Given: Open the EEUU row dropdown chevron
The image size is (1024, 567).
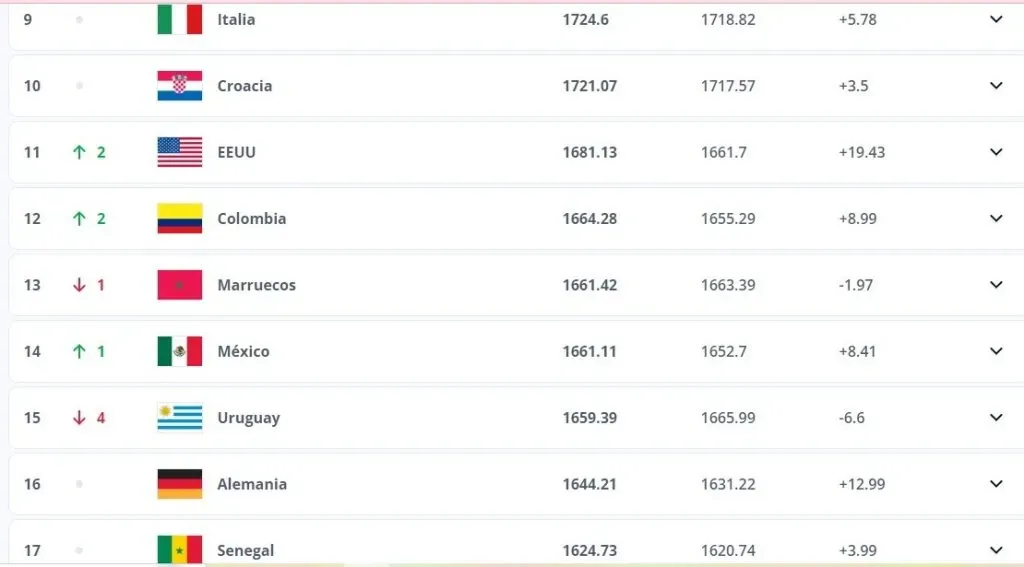Looking at the screenshot, I should [x=996, y=152].
